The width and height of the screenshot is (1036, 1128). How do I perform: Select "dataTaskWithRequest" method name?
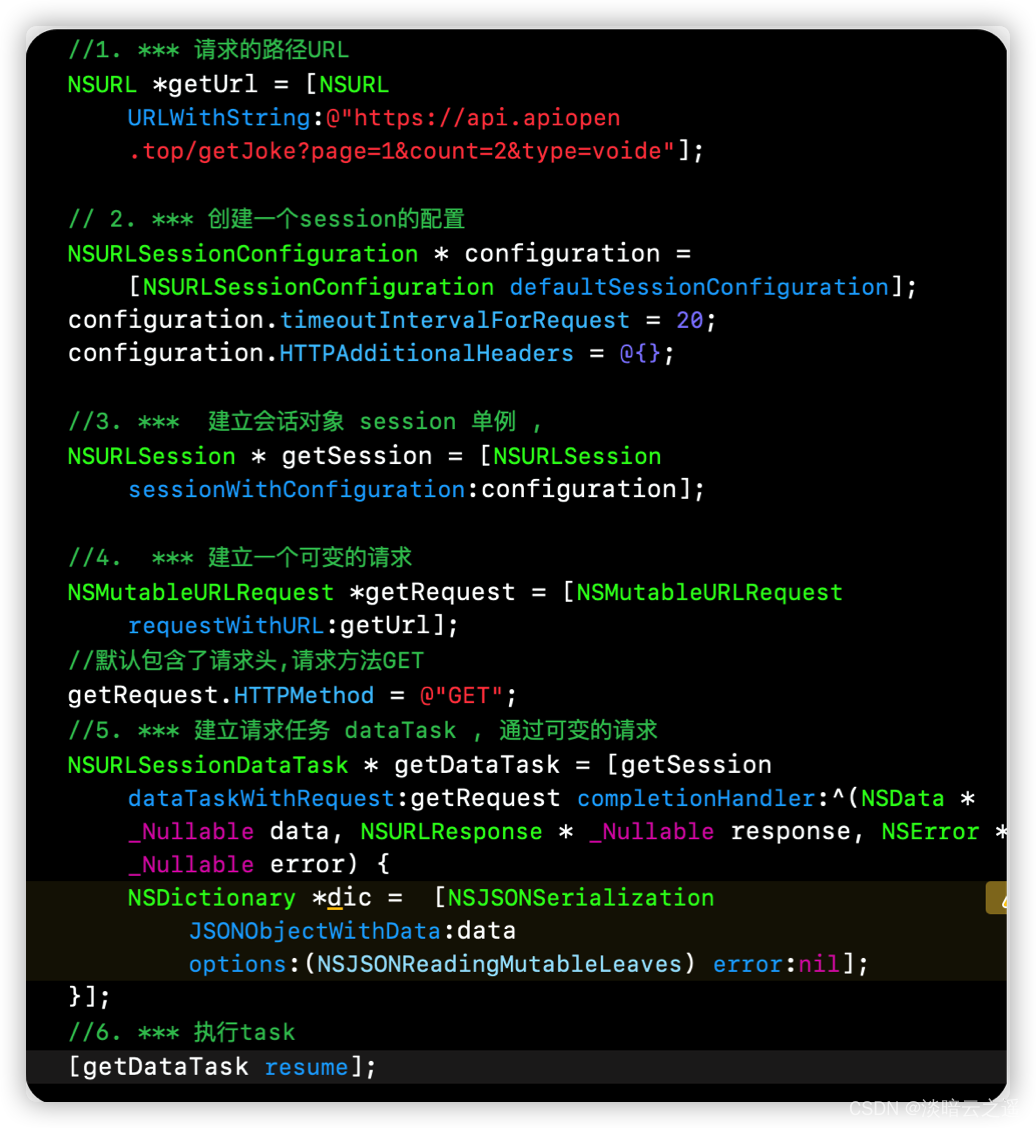click(261, 798)
